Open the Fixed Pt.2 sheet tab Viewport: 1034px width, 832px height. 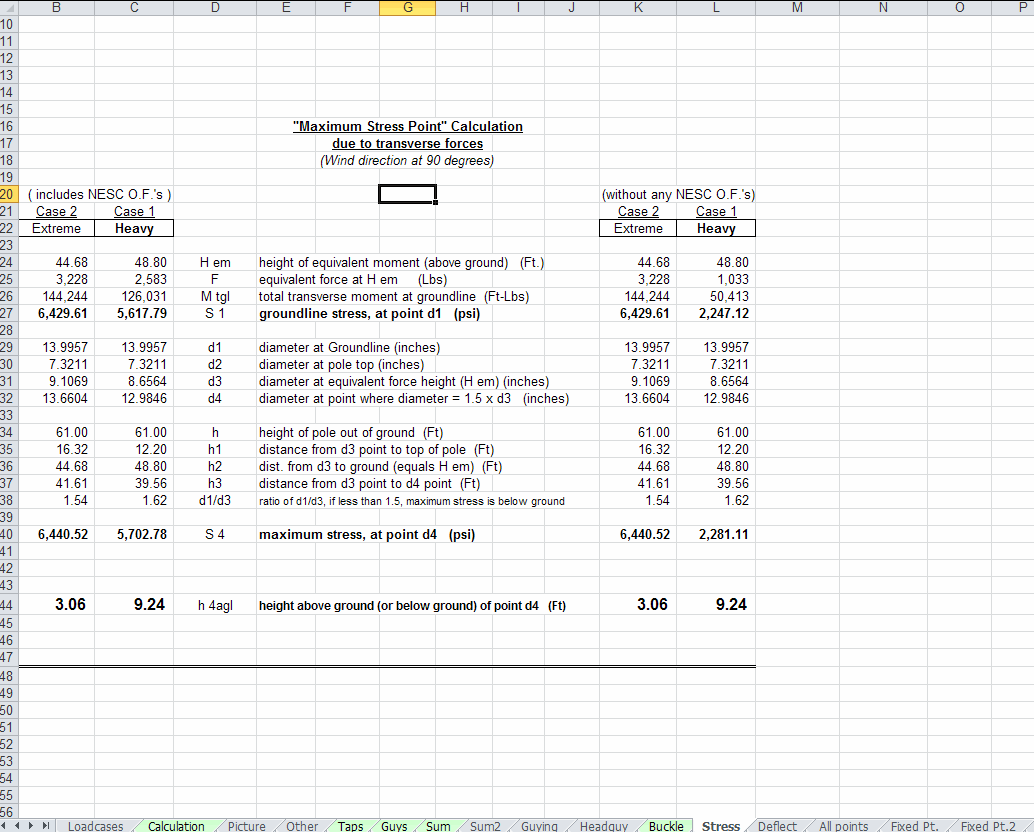[988, 826]
